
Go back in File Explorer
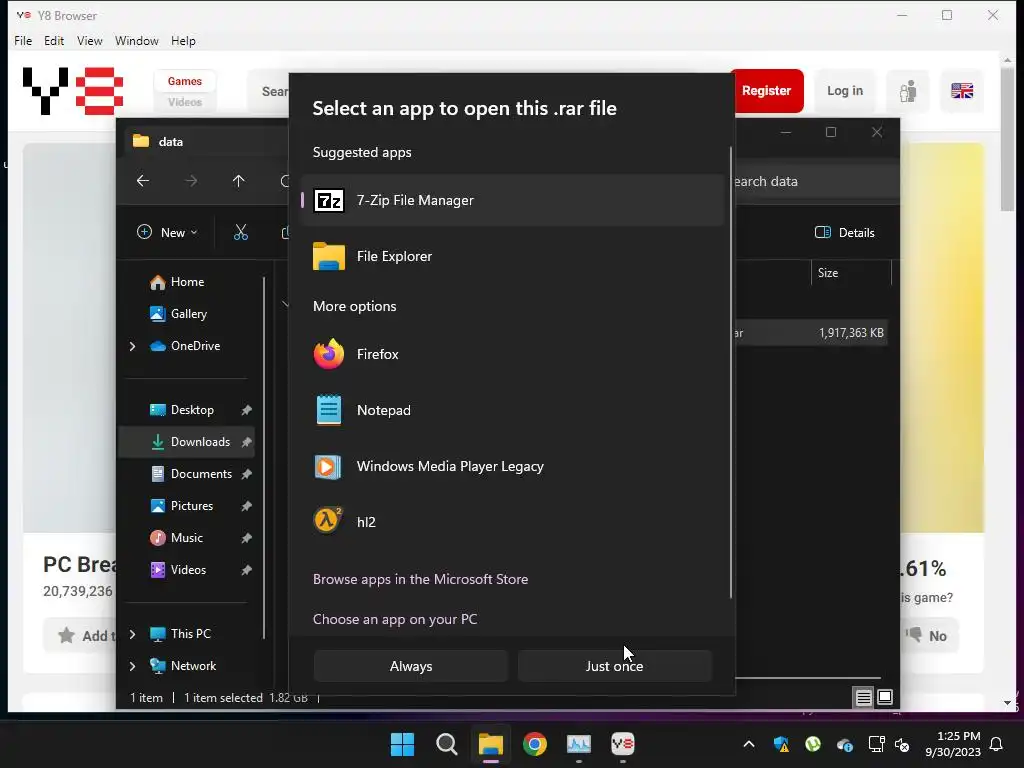point(143,181)
